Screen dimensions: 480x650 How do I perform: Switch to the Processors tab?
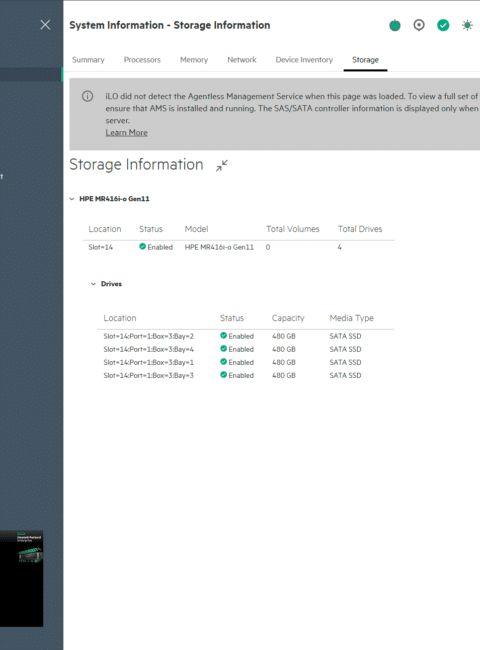pos(142,60)
